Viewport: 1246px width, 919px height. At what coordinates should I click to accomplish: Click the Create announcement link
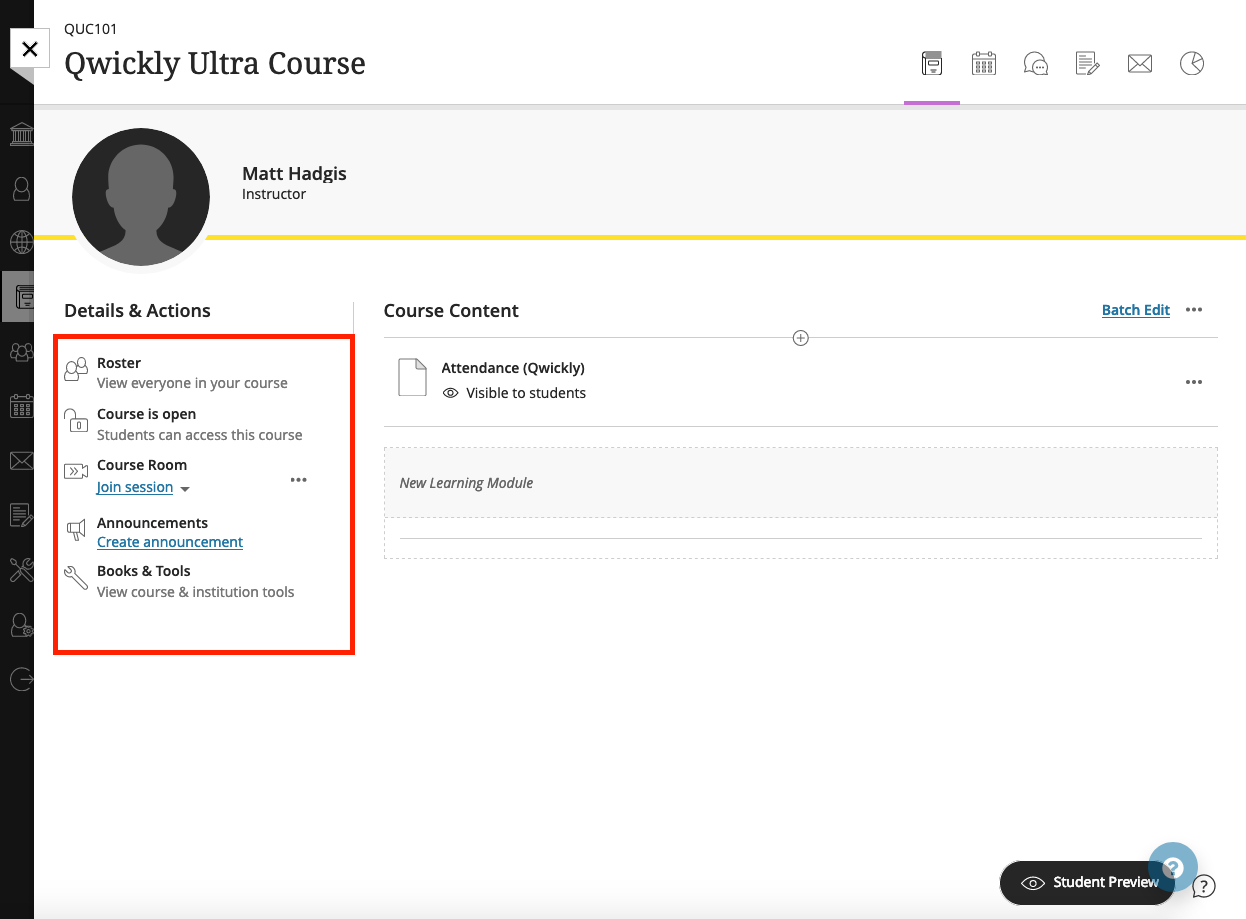[170, 542]
